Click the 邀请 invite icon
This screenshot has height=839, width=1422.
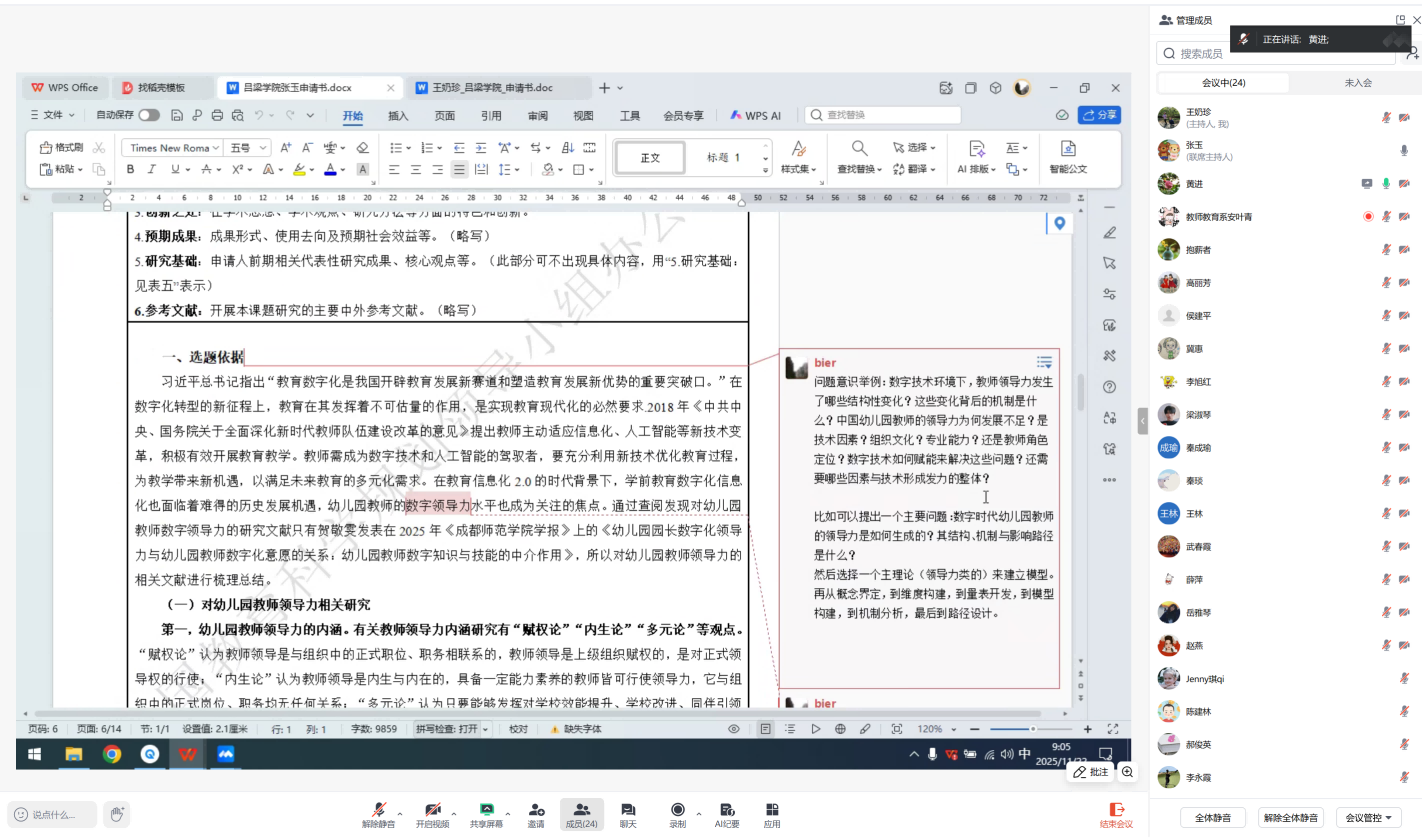(x=536, y=810)
